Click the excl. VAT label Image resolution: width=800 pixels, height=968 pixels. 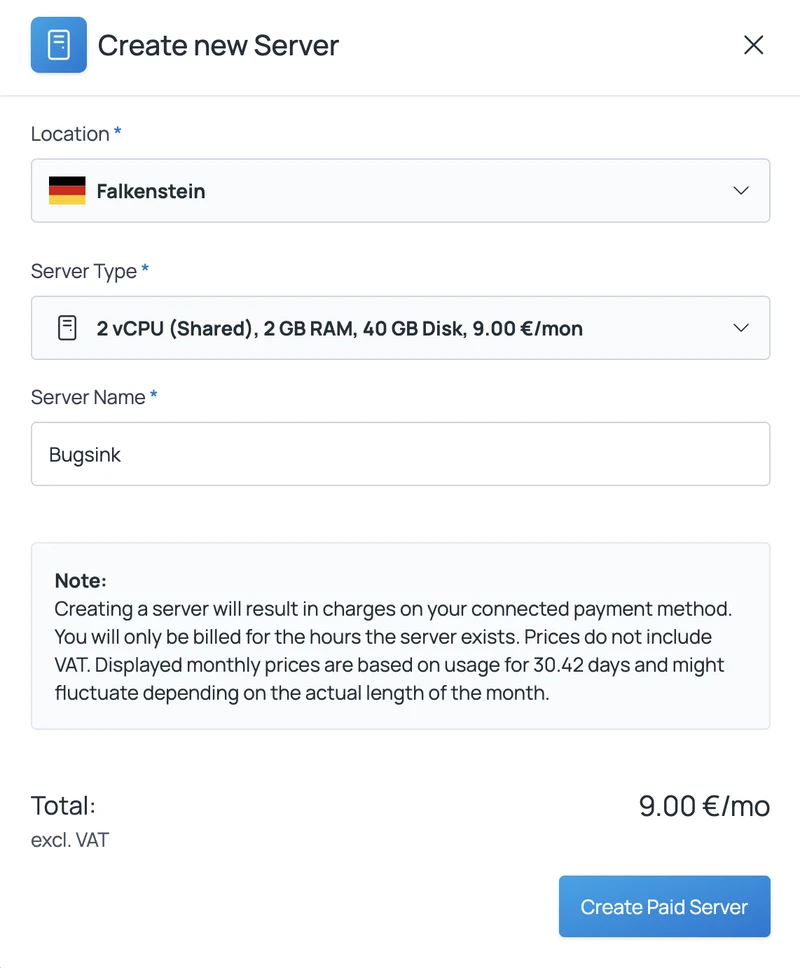pyautogui.click(x=69, y=840)
